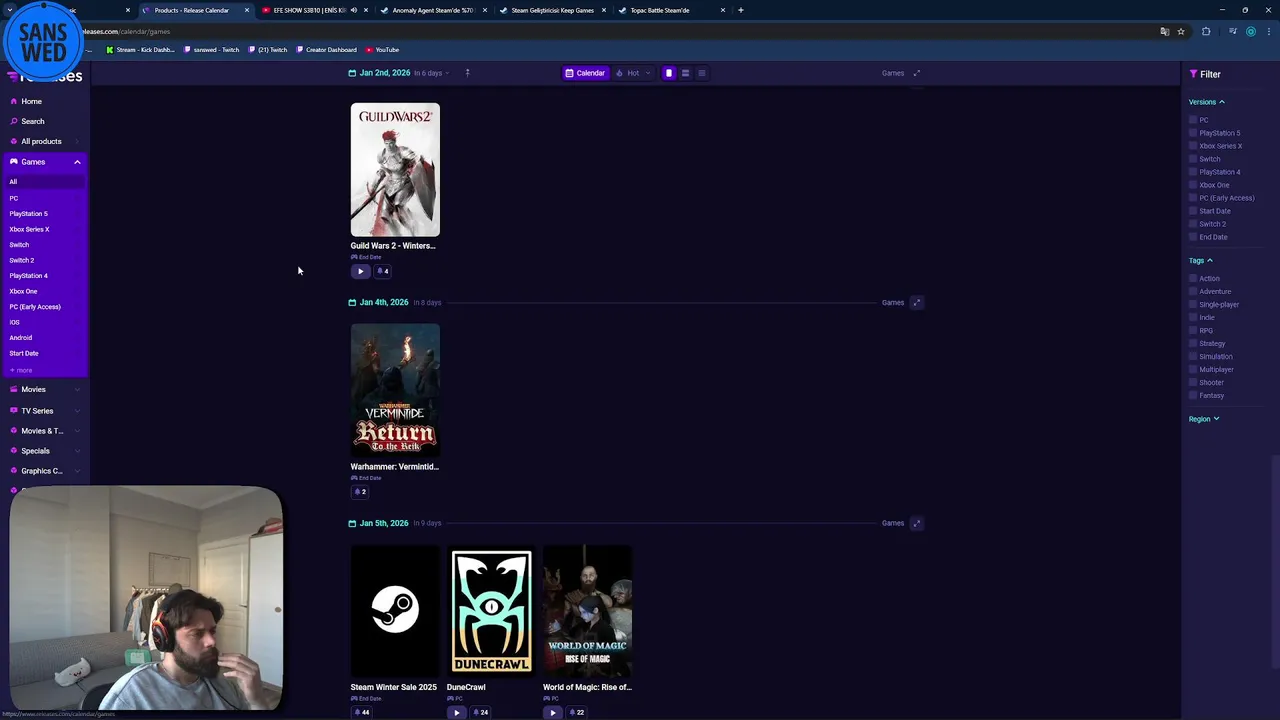Check the Action tag filter
Image resolution: width=1280 pixels, height=720 pixels.
click(x=1193, y=278)
